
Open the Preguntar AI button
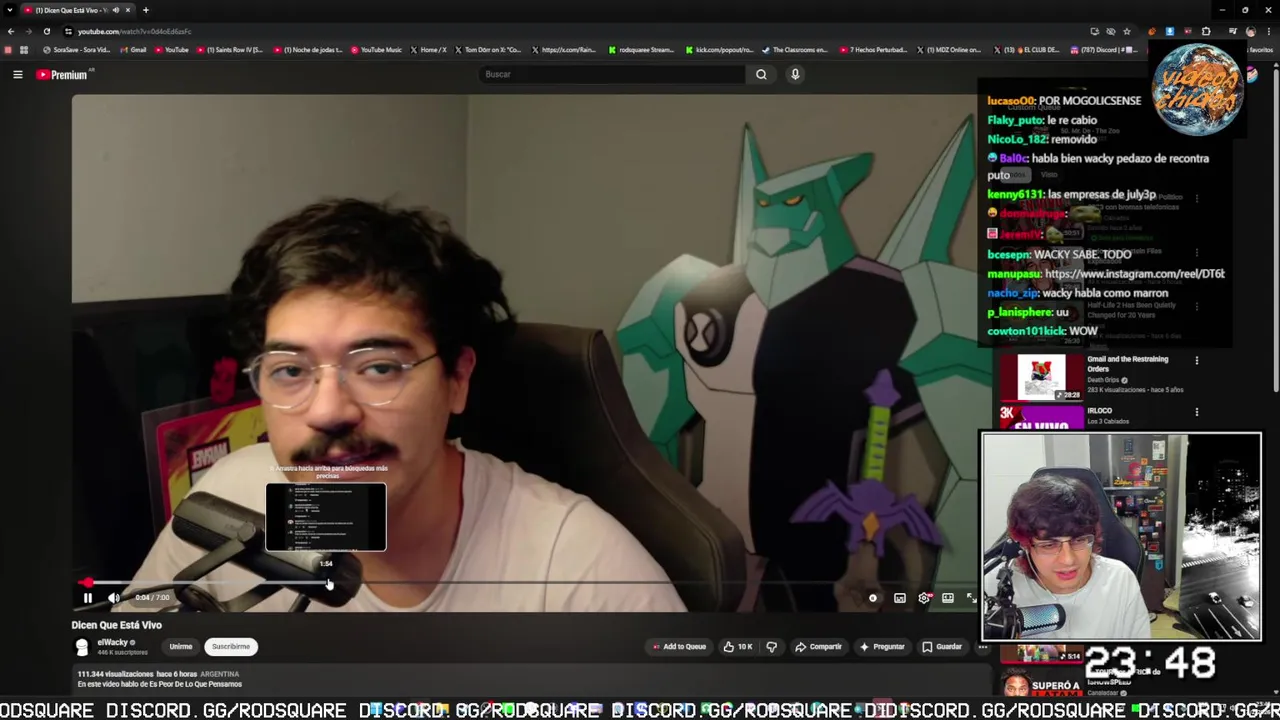(x=882, y=647)
